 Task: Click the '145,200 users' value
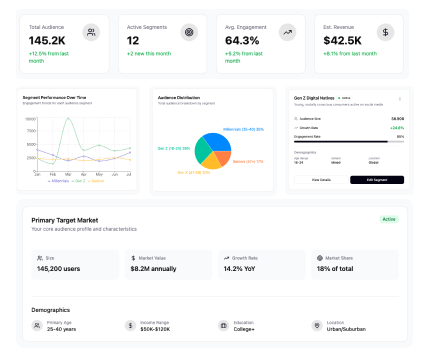coord(58,269)
